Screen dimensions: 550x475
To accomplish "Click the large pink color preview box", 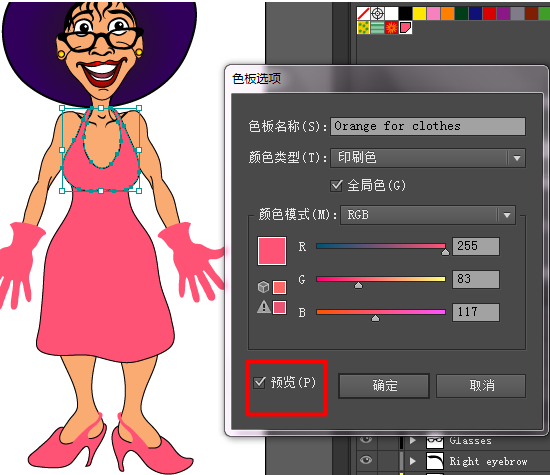I will 272,251.
